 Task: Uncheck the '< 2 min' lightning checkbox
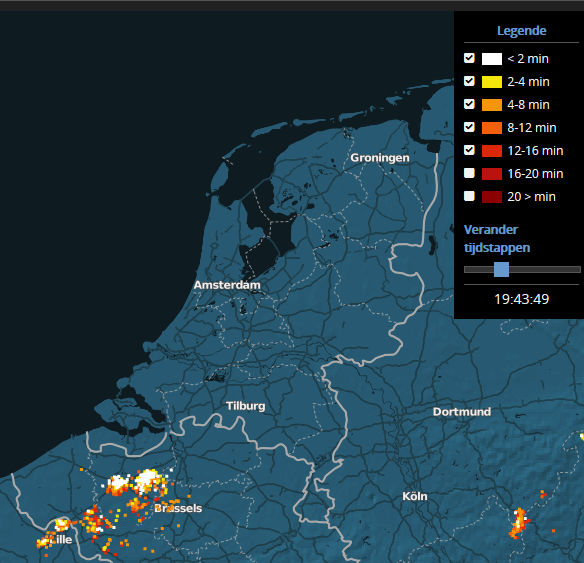tap(469, 58)
